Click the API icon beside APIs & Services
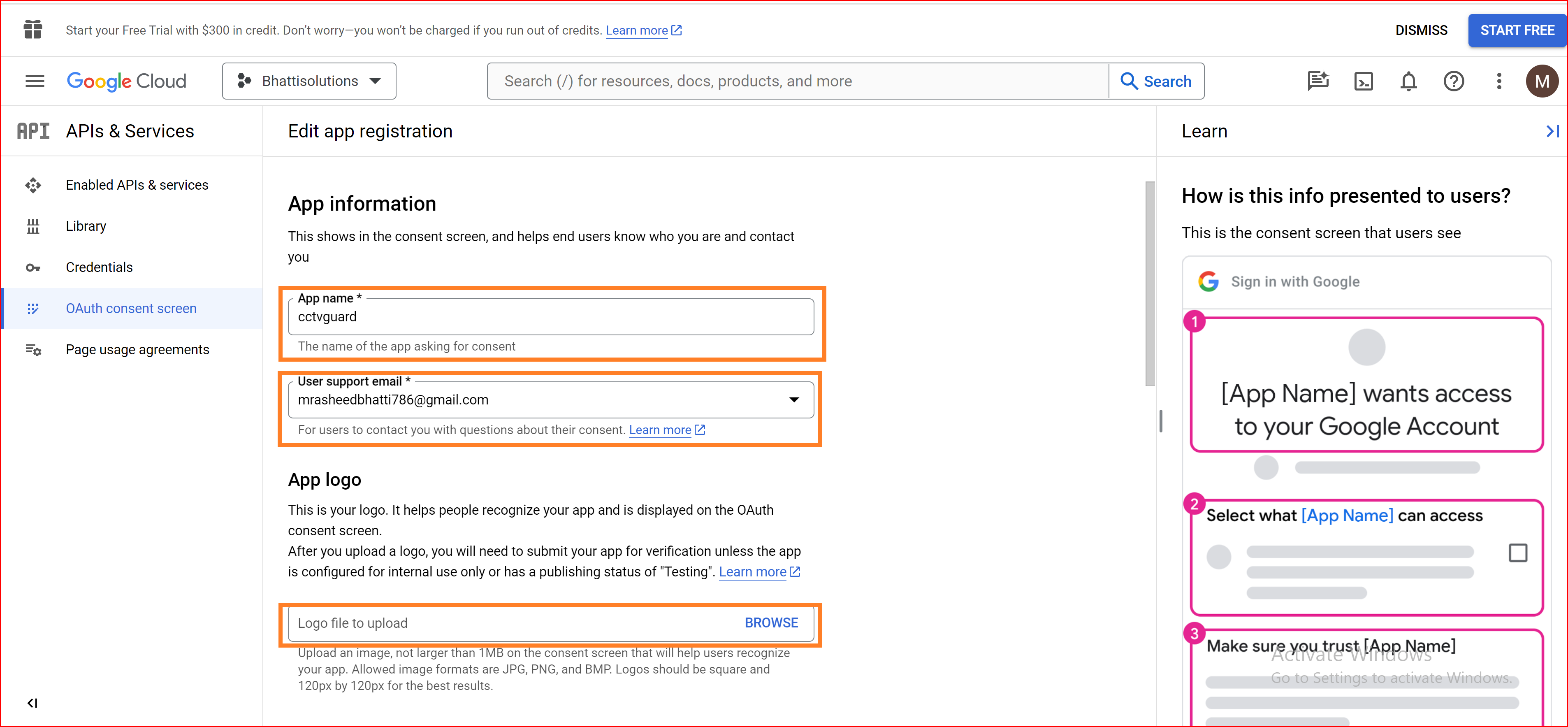This screenshot has width=1568, height=727. pyautogui.click(x=33, y=131)
